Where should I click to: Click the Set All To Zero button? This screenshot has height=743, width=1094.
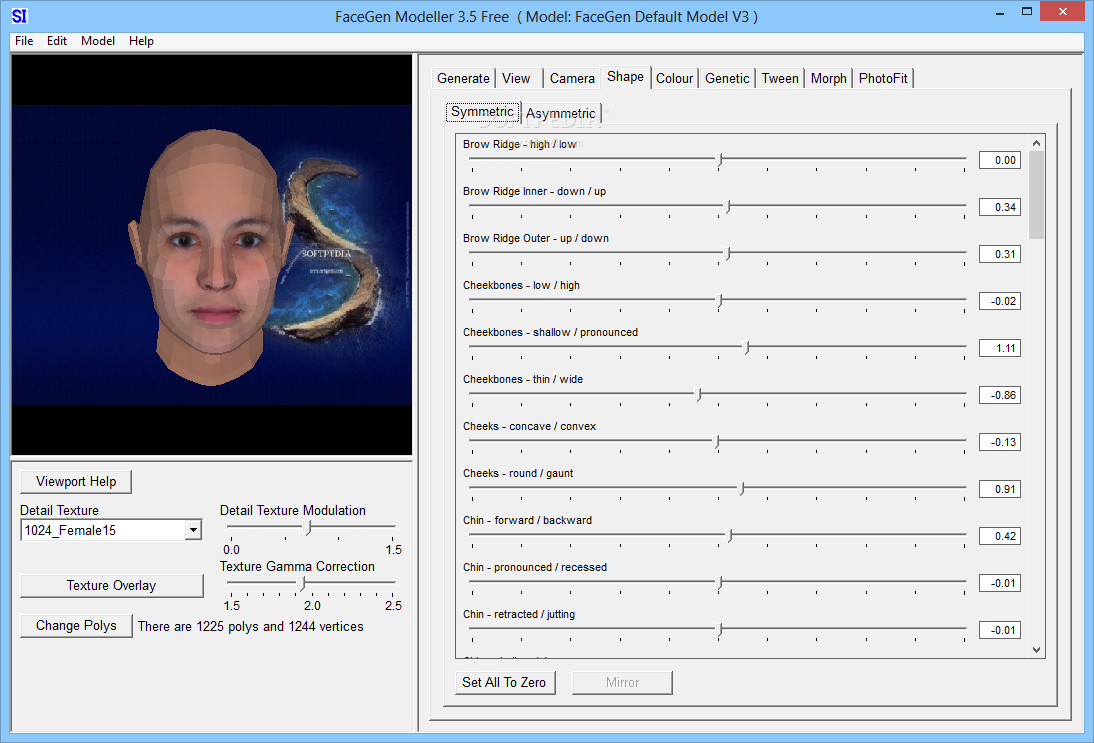pos(504,682)
